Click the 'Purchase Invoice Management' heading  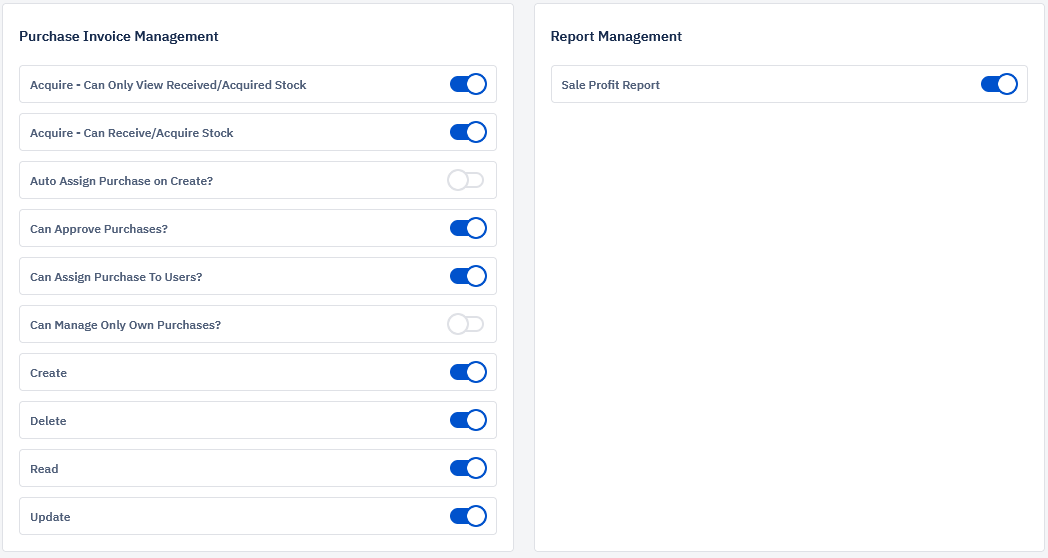(118, 36)
